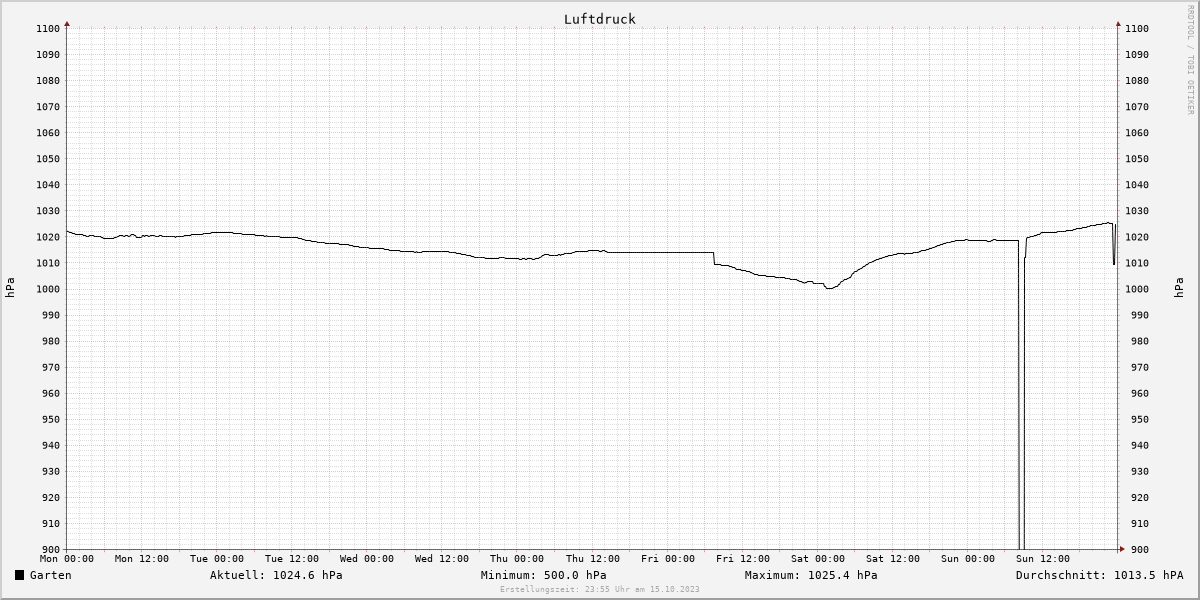Click the black Garten legend color square

19,575
